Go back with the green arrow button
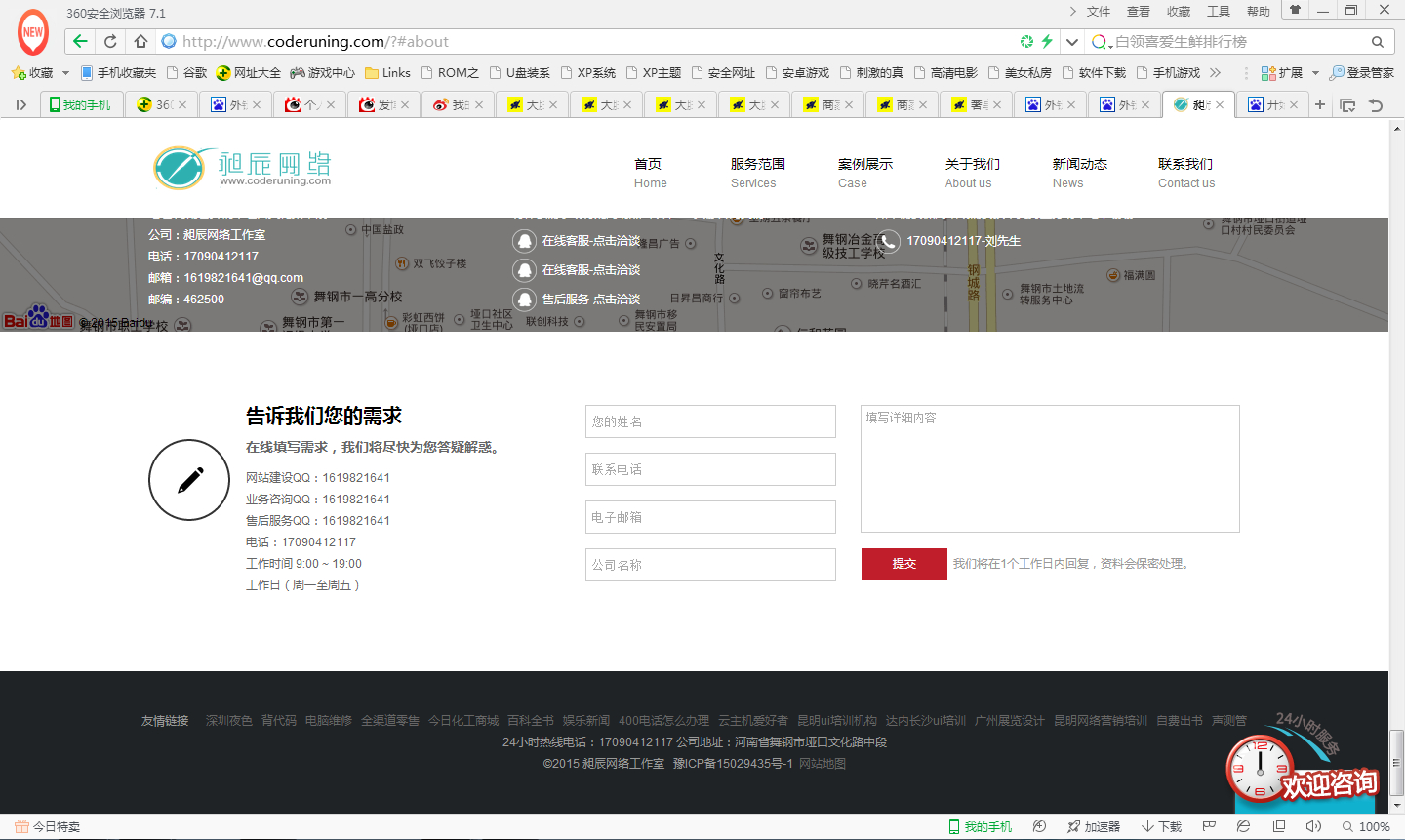1405x840 pixels. pos(80,42)
